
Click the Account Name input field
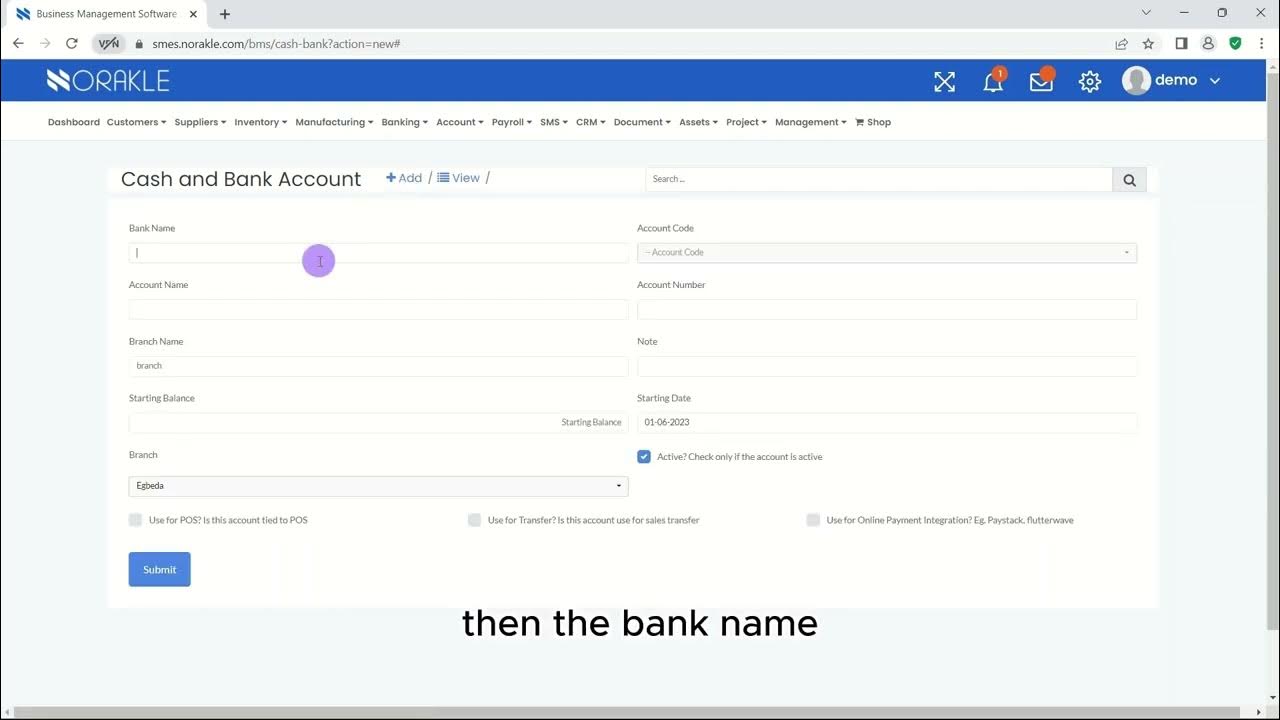click(x=378, y=310)
